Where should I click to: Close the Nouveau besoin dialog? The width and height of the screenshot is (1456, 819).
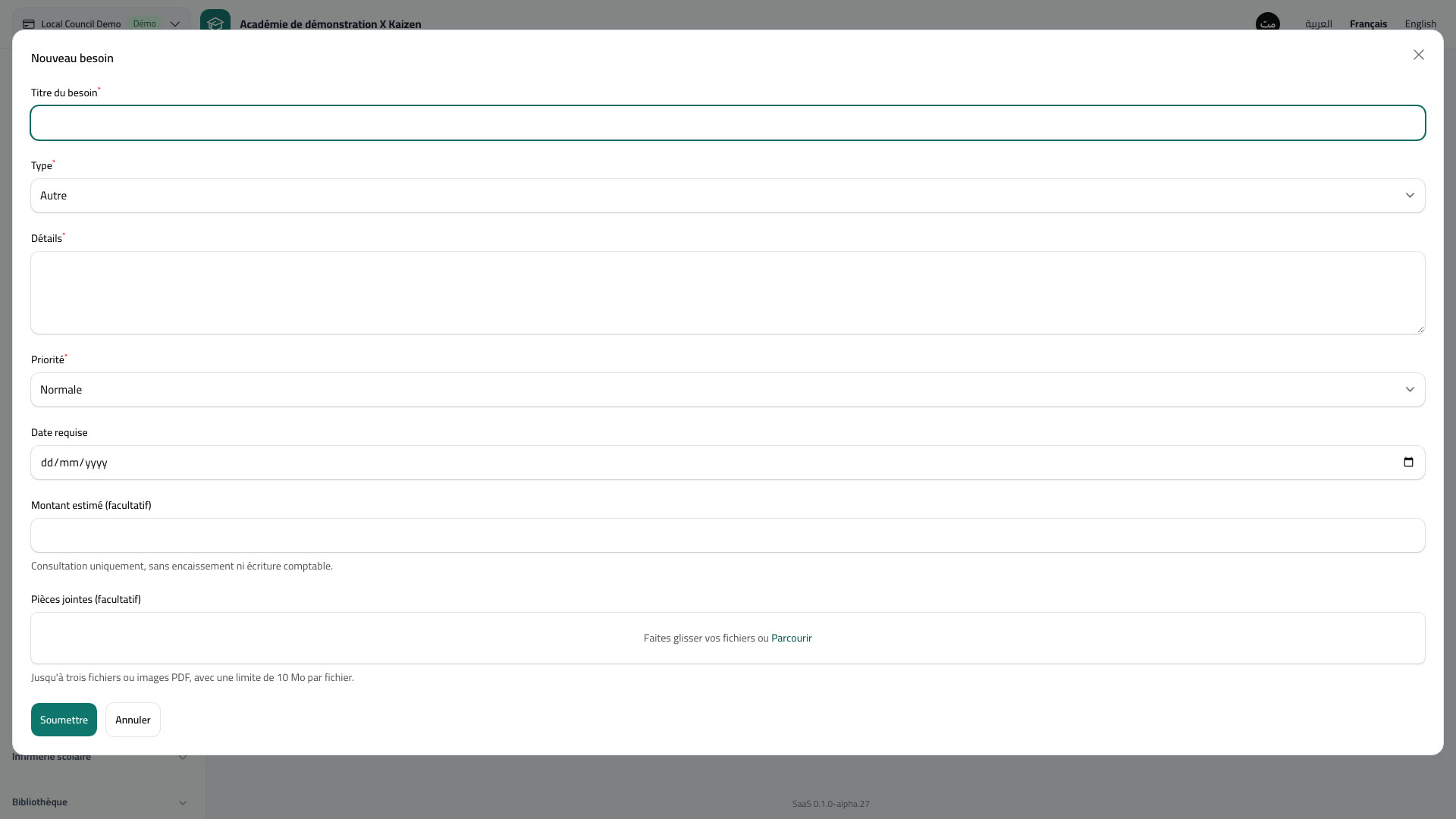[1418, 55]
